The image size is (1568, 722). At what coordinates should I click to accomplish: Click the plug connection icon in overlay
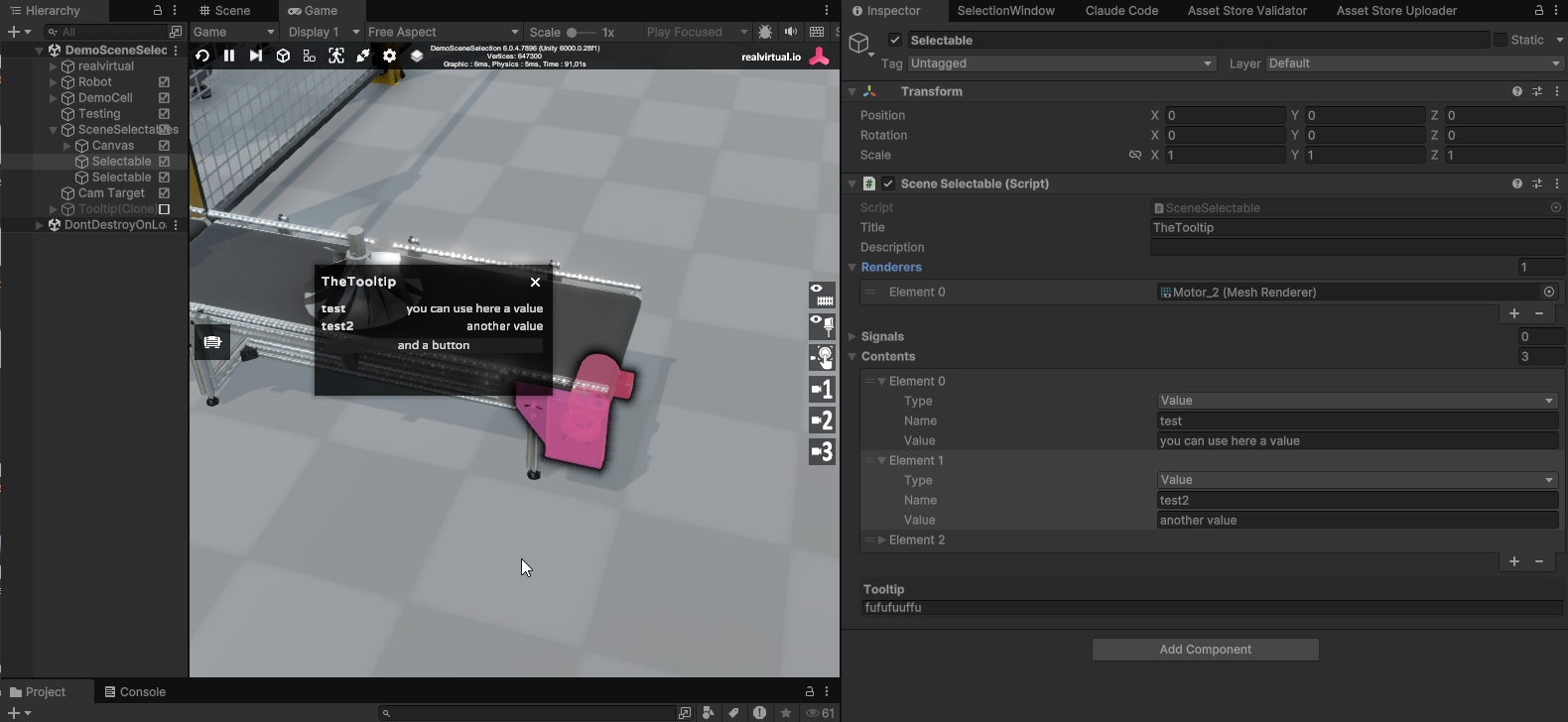coord(363,56)
